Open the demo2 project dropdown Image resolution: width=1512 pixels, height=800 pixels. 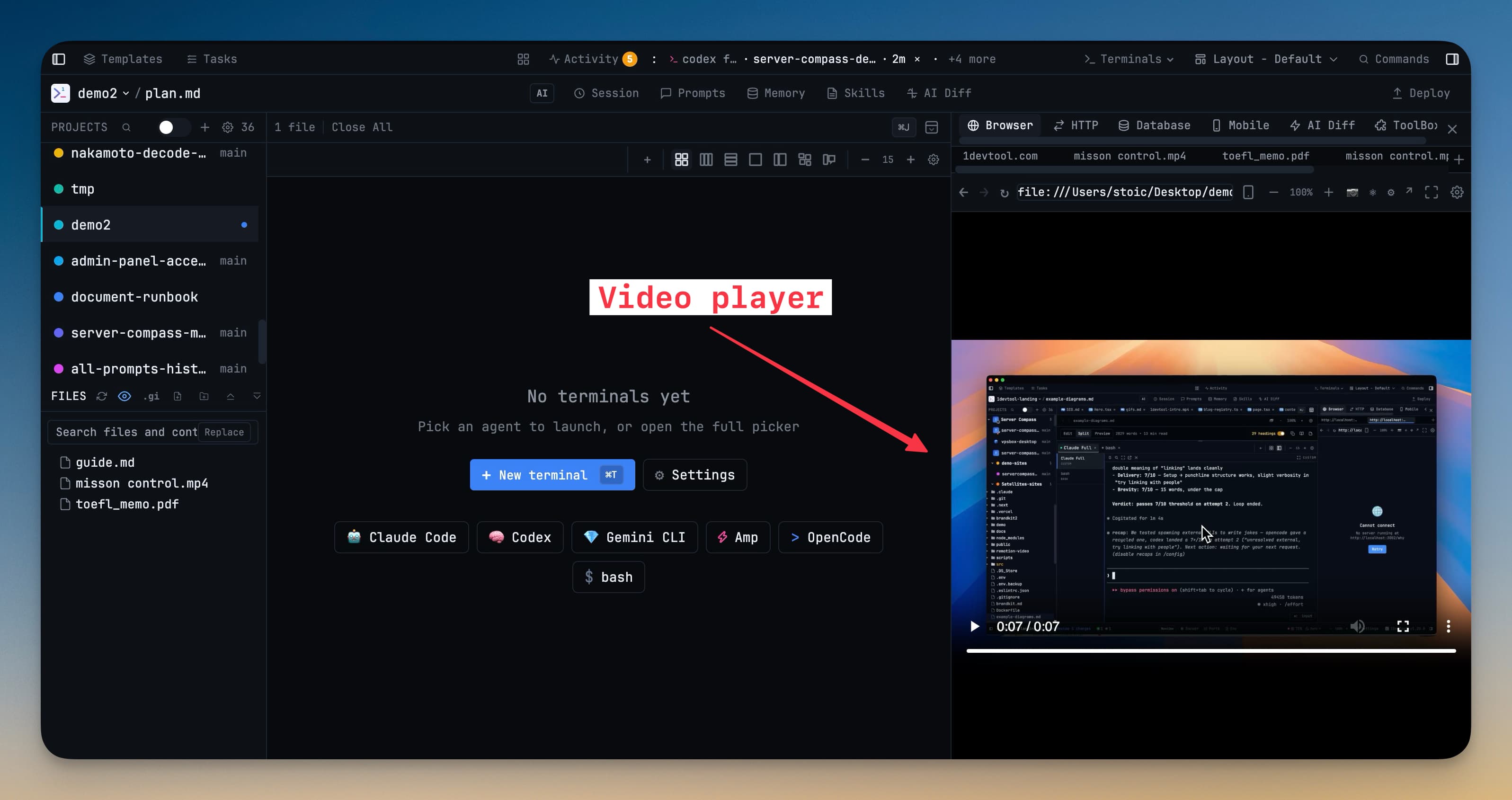click(x=103, y=93)
